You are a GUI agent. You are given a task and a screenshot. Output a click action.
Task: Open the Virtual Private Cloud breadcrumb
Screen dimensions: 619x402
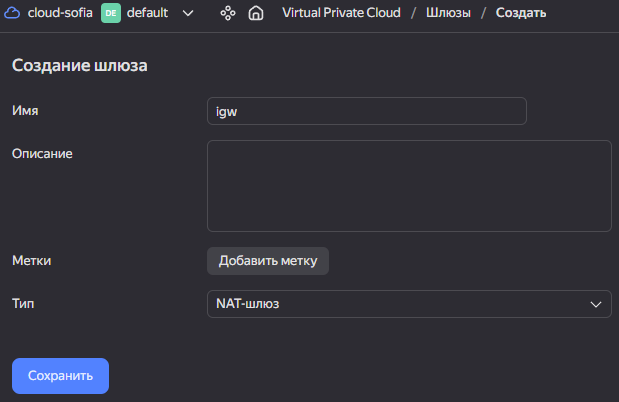(x=341, y=13)
